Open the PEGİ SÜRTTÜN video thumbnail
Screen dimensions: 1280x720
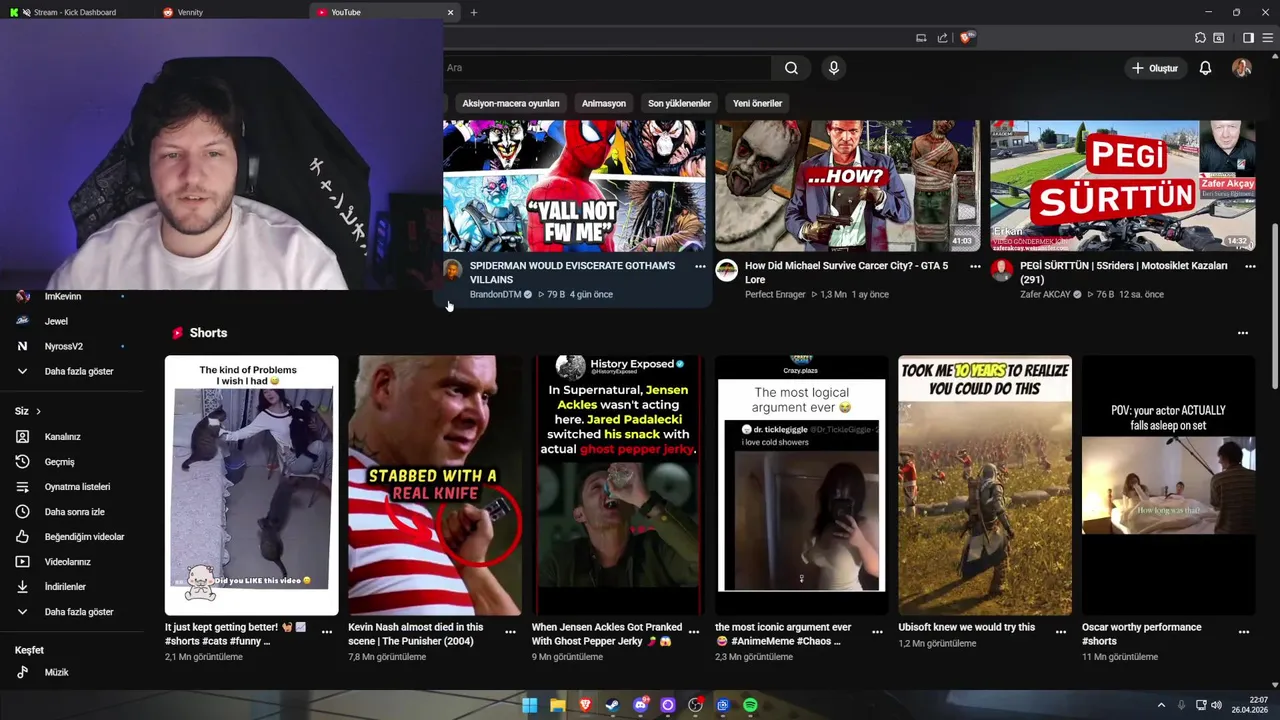1122,186
